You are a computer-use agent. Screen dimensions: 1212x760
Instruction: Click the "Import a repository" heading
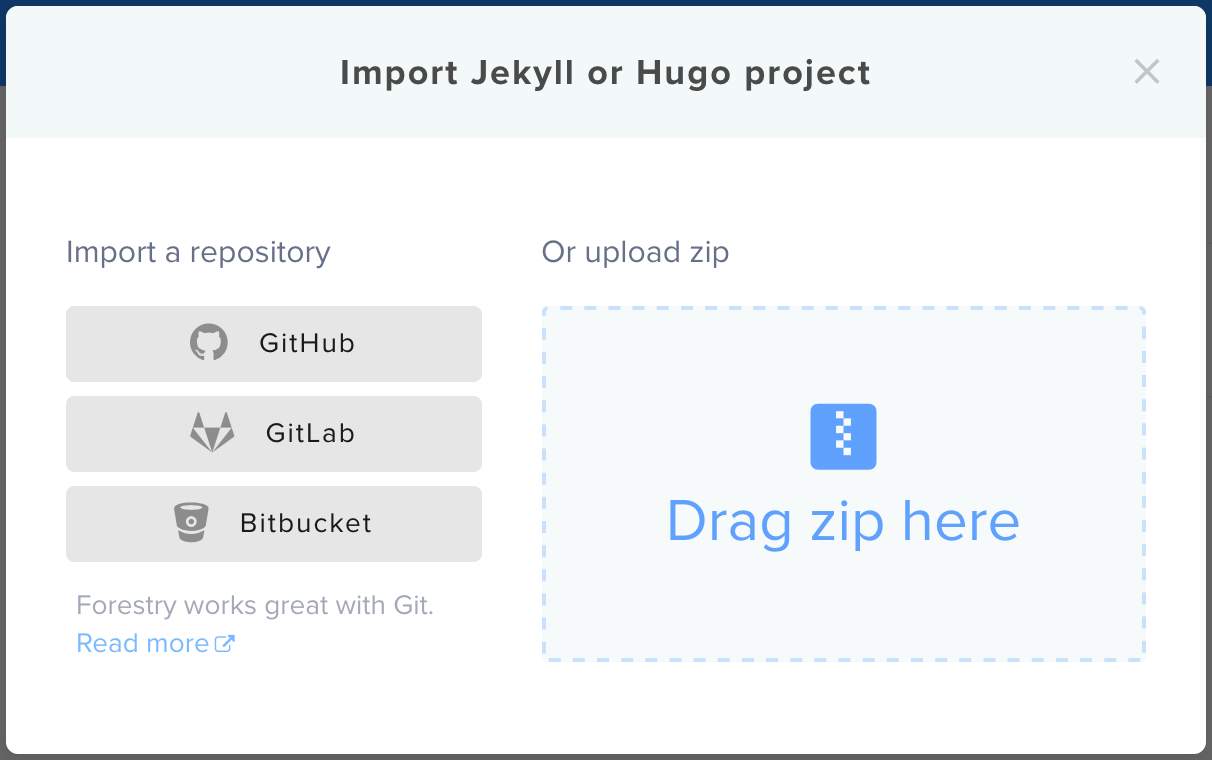198,252
